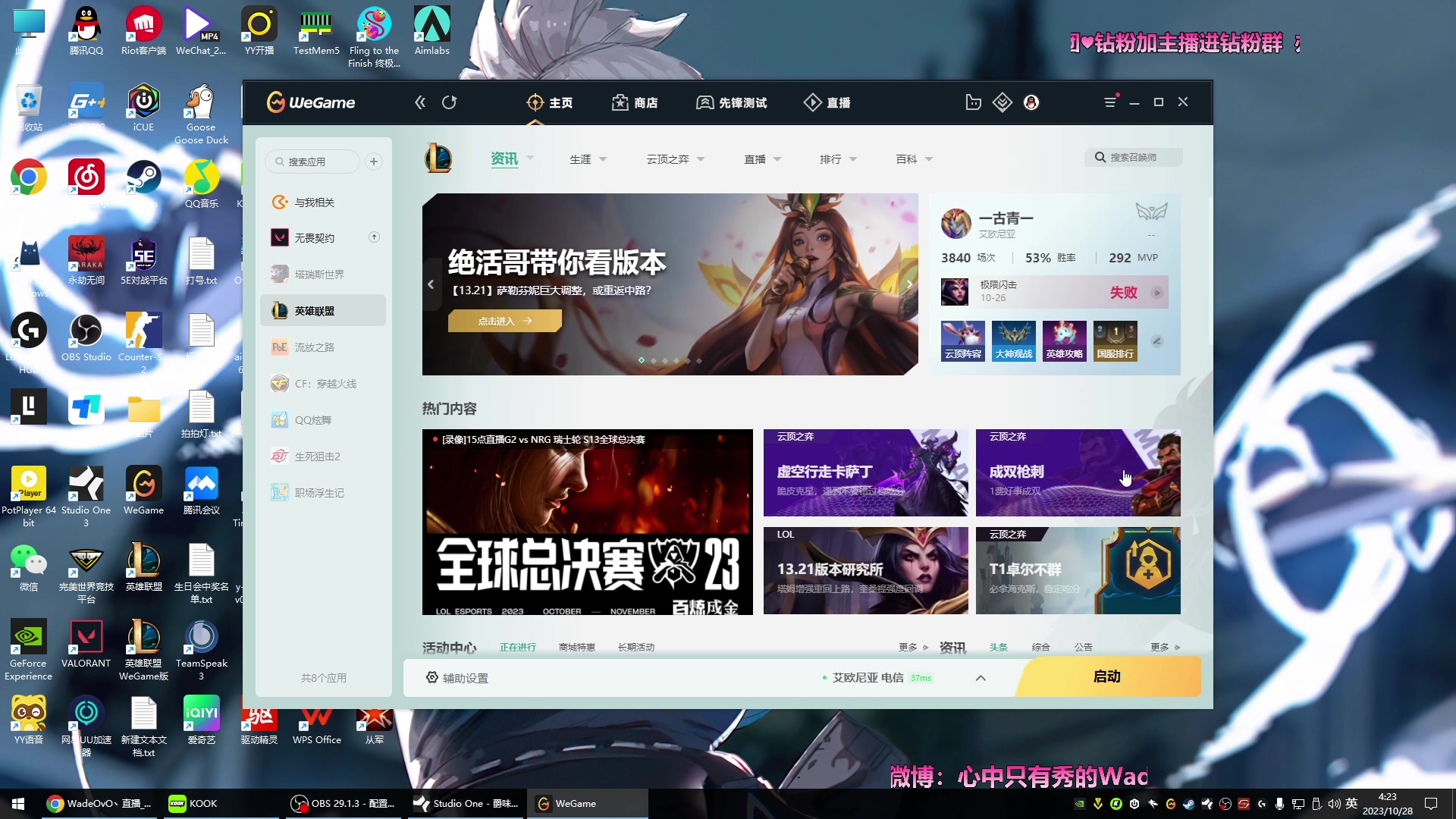Select the first banner carousel dot
1456x819 pixels.
642,360
